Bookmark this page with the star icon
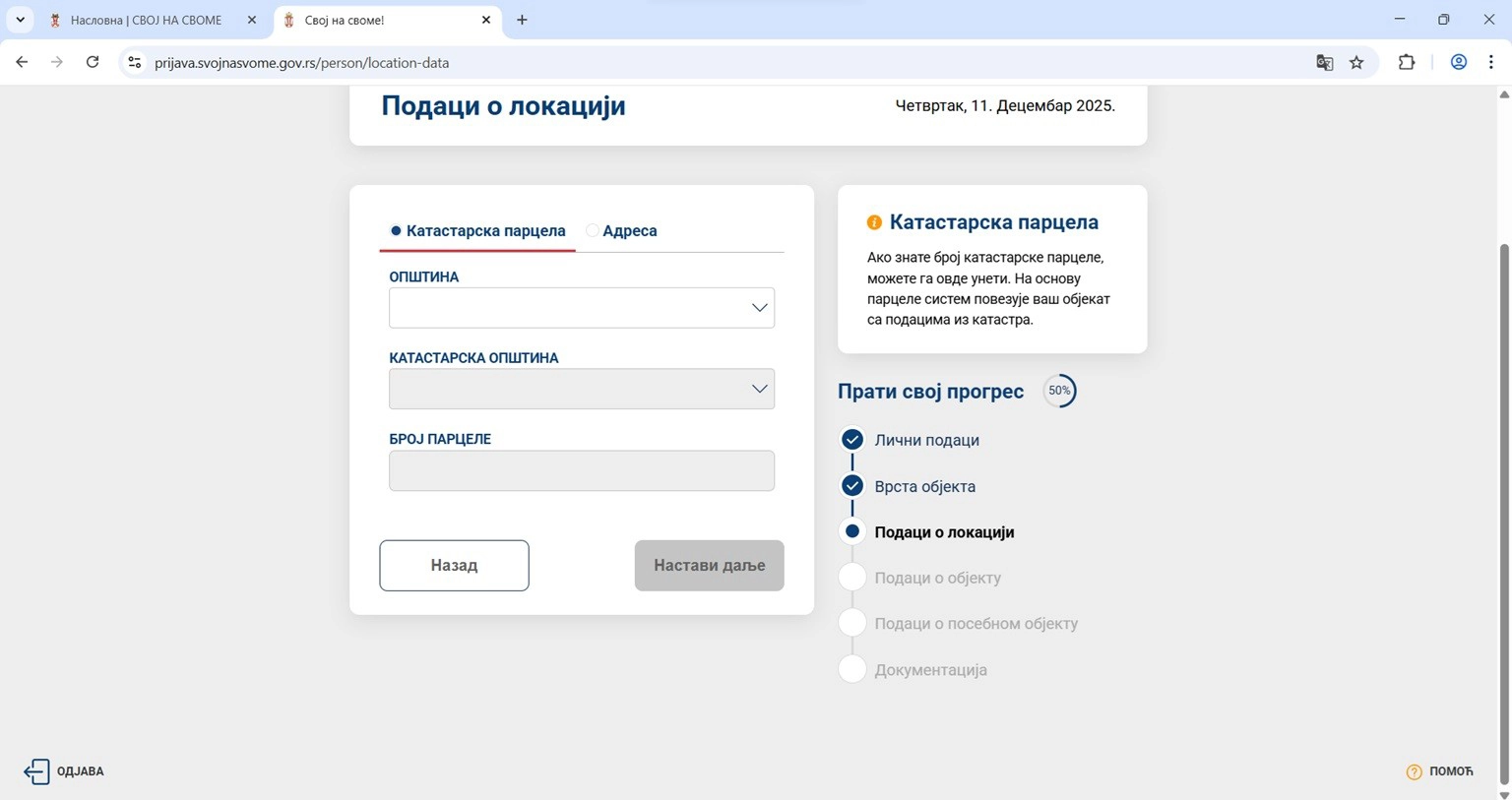This screenshot has width=1512, height=800. click(1356, 62)
